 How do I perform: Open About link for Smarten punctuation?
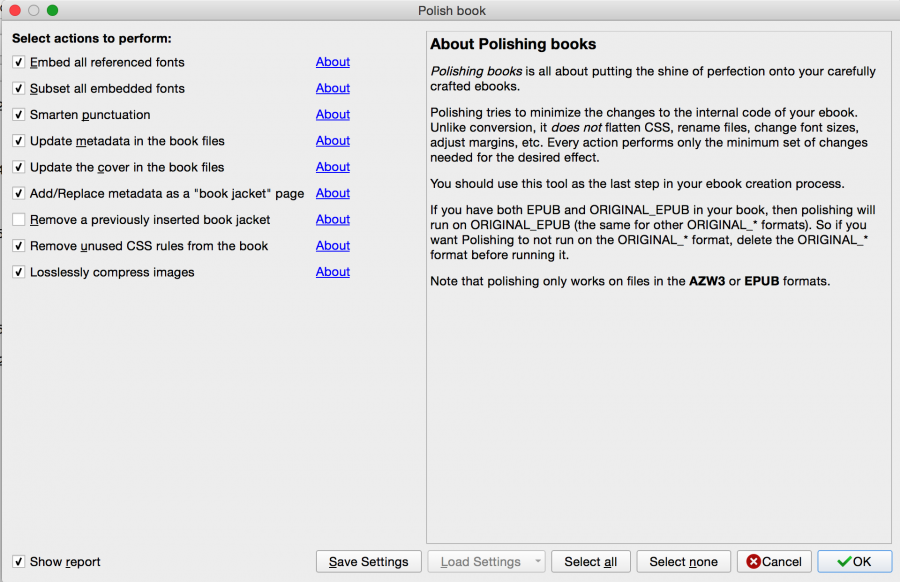[x=332, y=115]
